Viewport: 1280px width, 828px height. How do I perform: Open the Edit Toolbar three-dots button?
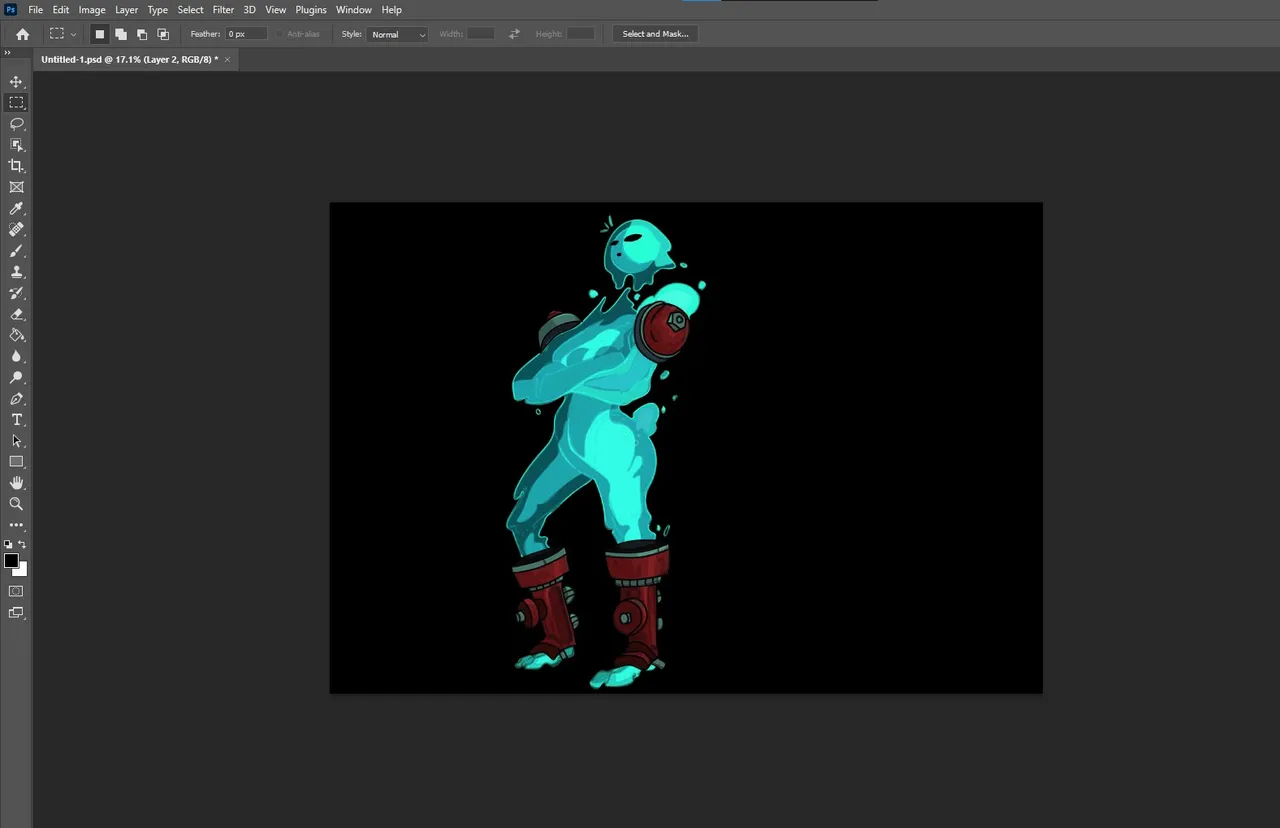pos(16,525)
